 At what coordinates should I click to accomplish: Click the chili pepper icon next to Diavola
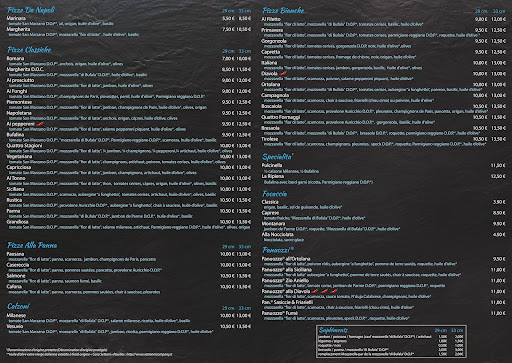pos(283,73)
